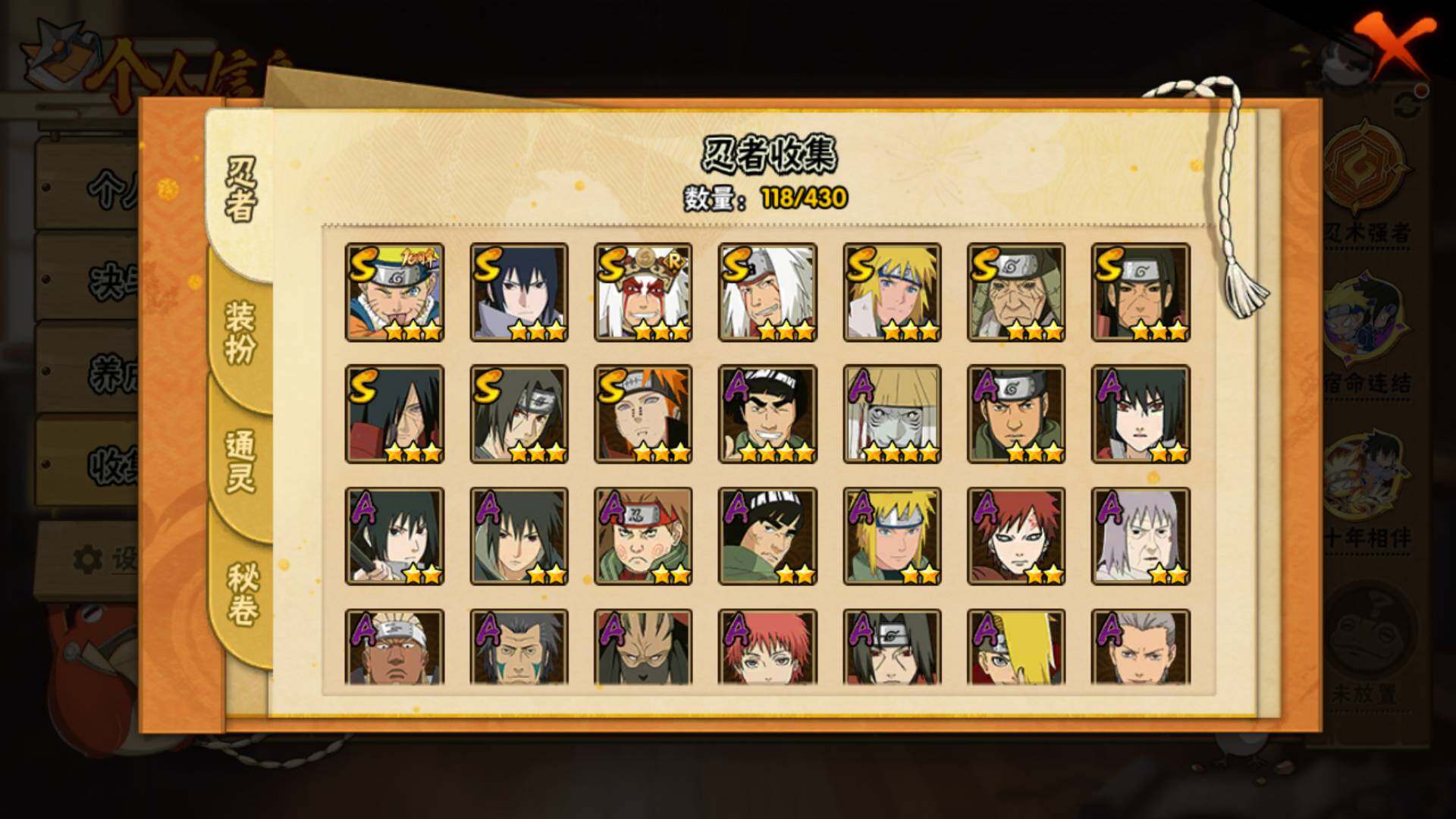1456x819 pixels.
Task: Select the Sage Mode Jiraiya with R badge
Action: (x=643, y=292)
